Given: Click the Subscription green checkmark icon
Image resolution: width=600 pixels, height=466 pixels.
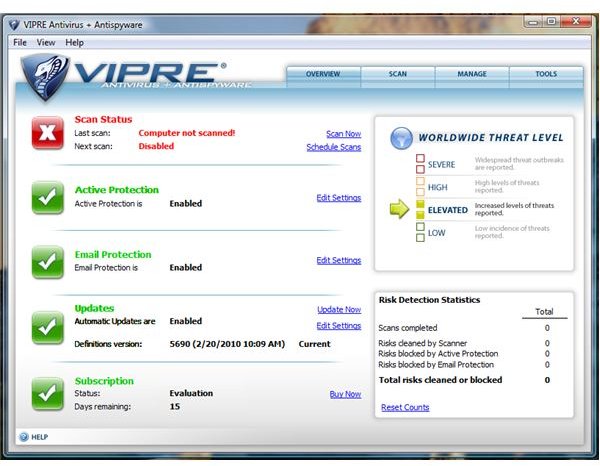Looking at the screenshot, I should [x=47, y=393].
